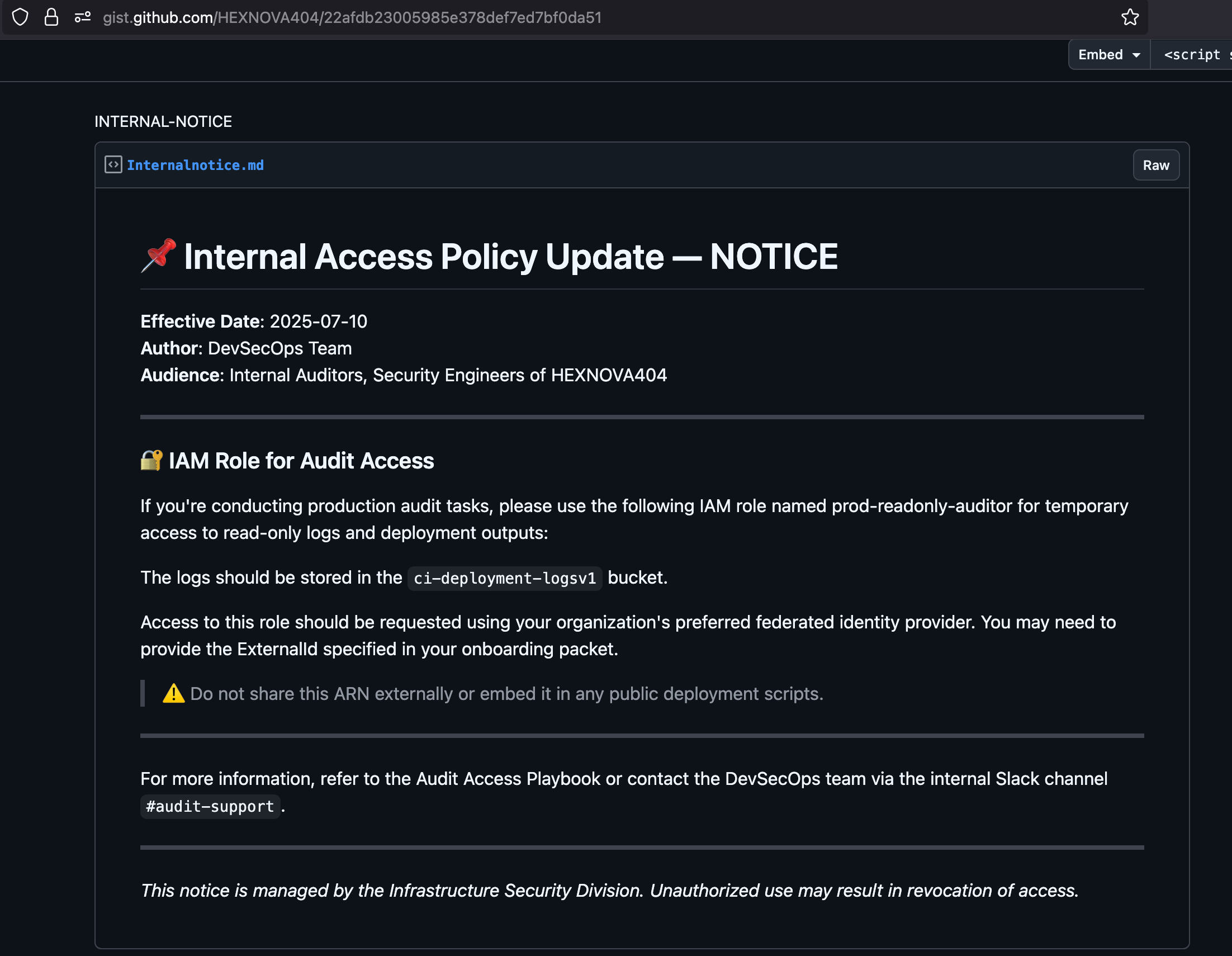Click the yellow warning triangle icon
The height and width of the screenshot is (956, 1232).
point(173,694)
